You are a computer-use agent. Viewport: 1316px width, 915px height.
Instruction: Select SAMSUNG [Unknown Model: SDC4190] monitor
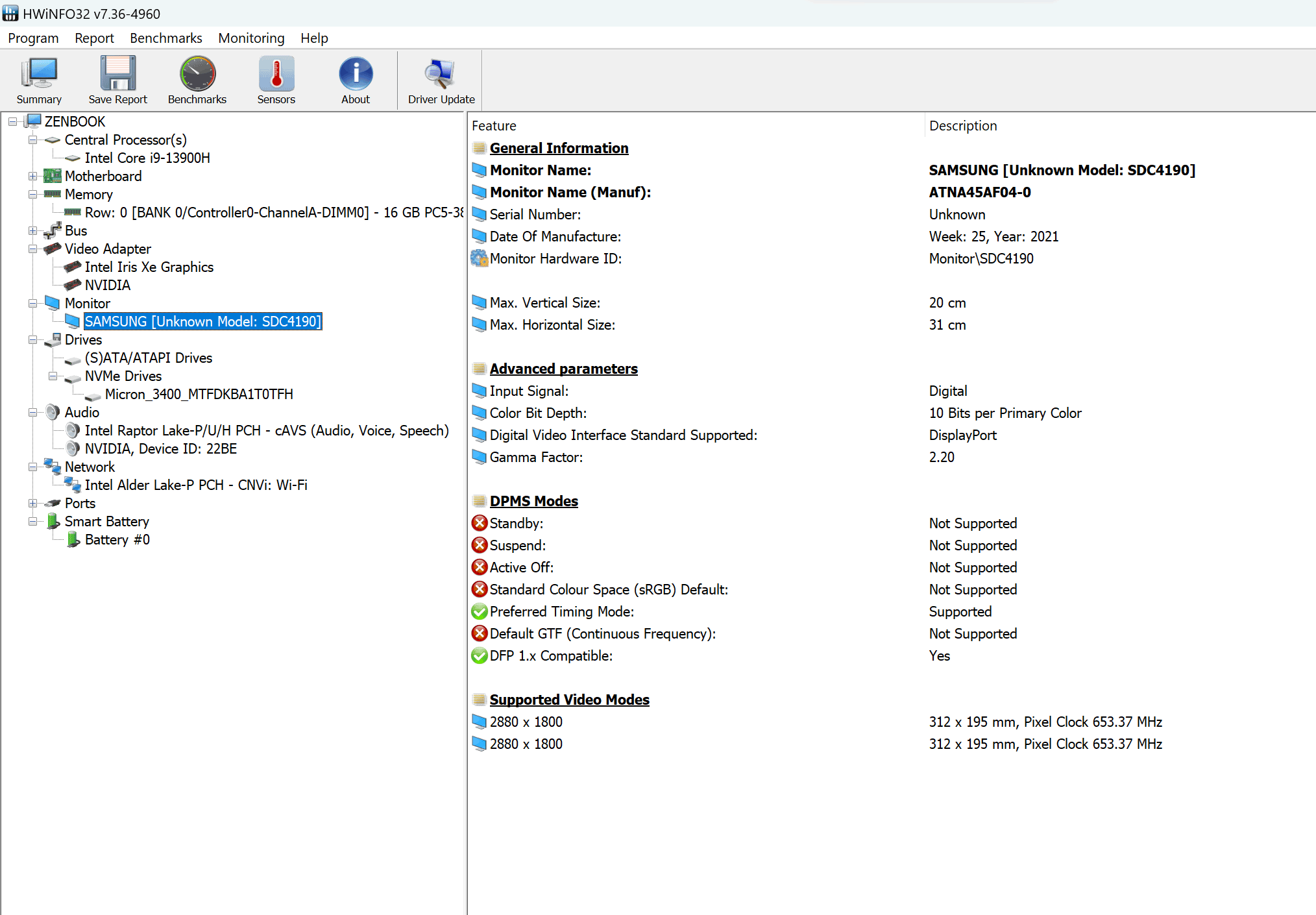click(203, 321)
